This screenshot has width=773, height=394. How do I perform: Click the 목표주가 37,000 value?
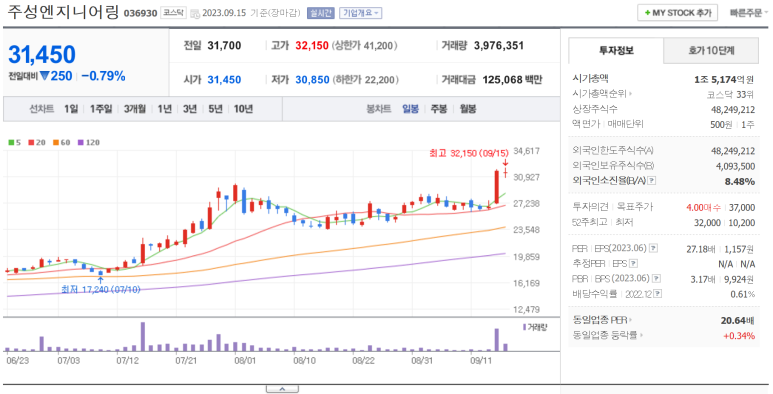click(x=741, y=208)
